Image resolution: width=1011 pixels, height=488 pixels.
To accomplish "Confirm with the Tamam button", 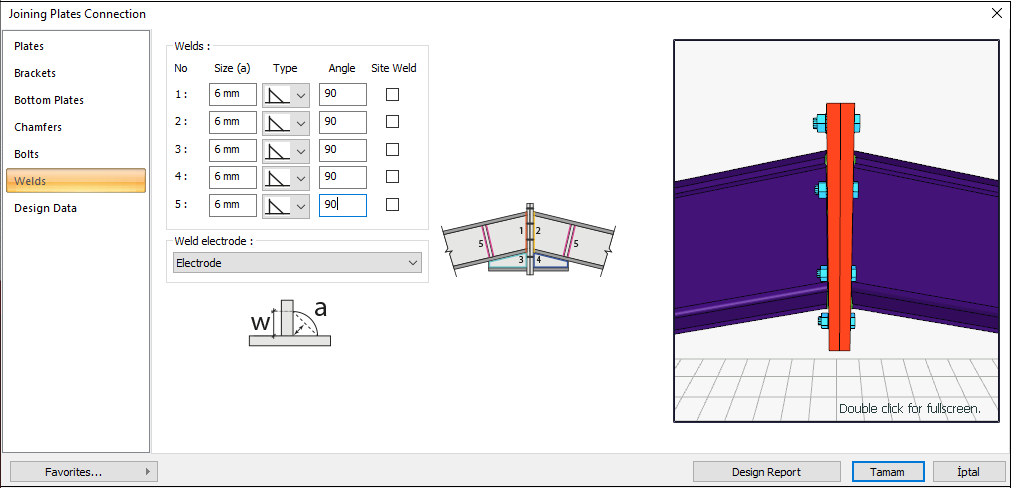I will tap(888, 472).
